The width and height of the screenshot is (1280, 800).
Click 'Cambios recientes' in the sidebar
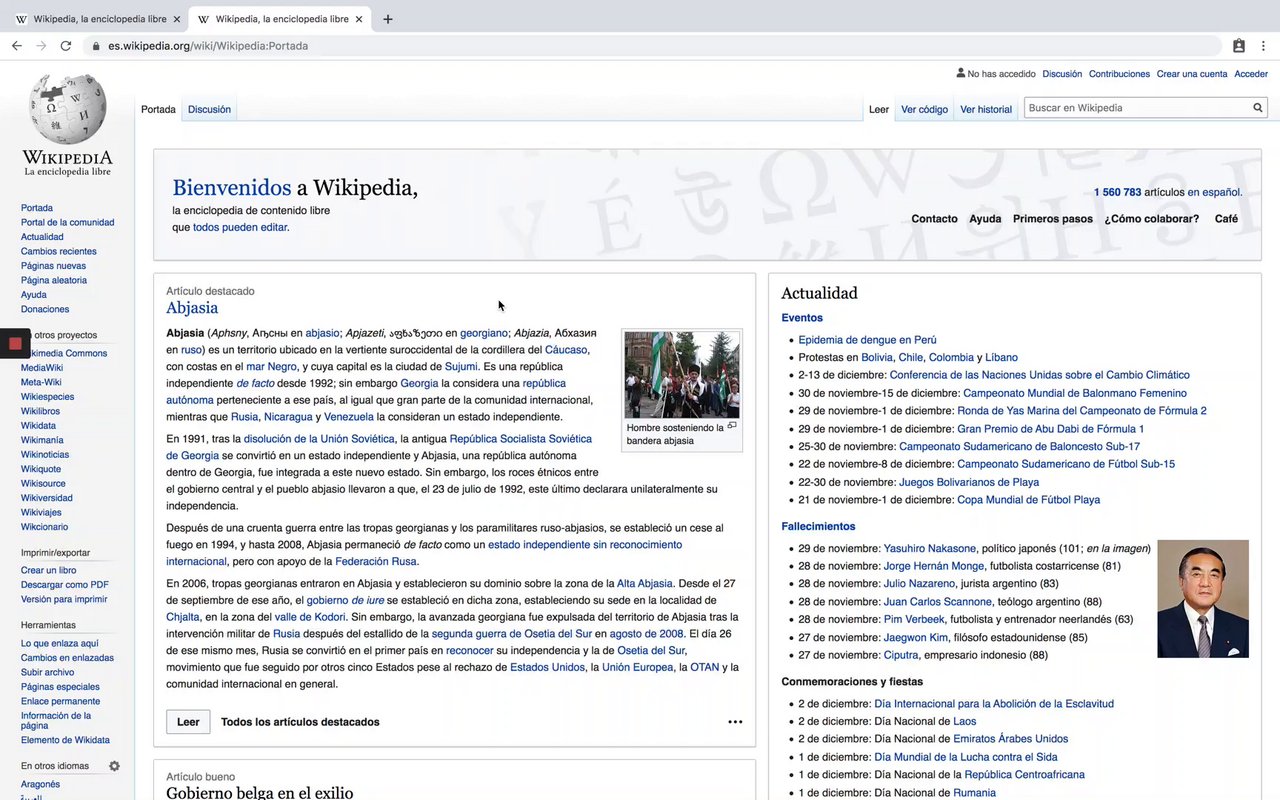tap(59, 251)
